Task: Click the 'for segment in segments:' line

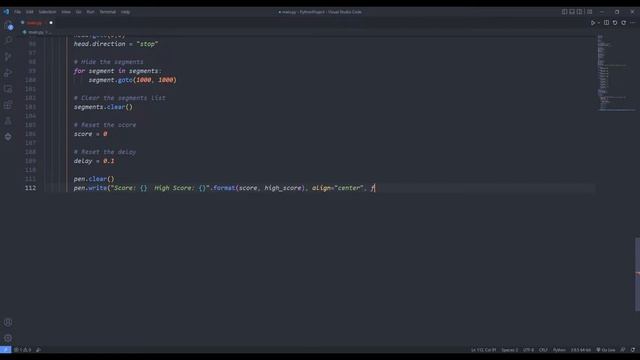Action: pyautogui.click(x=118, y=71)
